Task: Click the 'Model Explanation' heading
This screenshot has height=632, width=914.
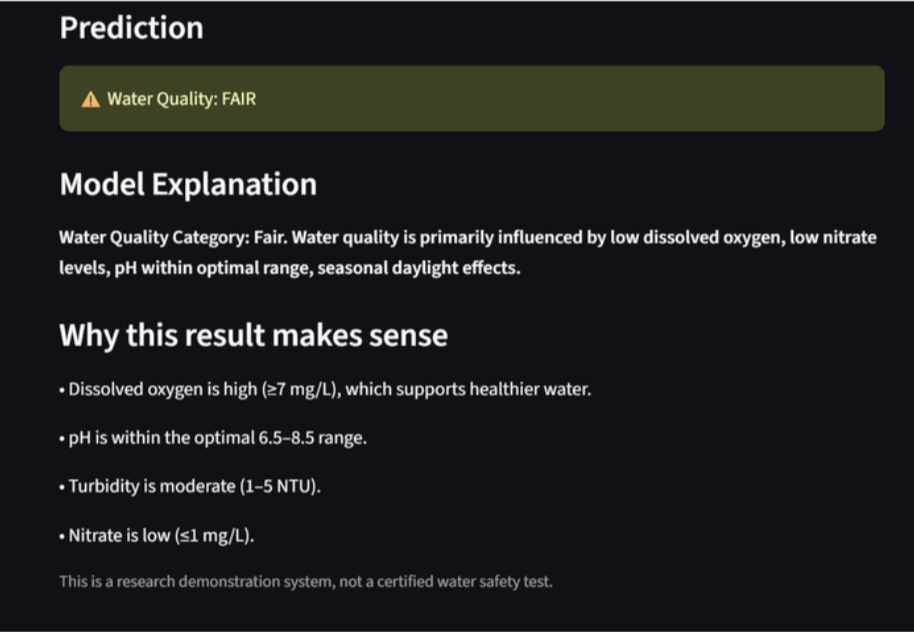Action: click(x=188, y=184)
